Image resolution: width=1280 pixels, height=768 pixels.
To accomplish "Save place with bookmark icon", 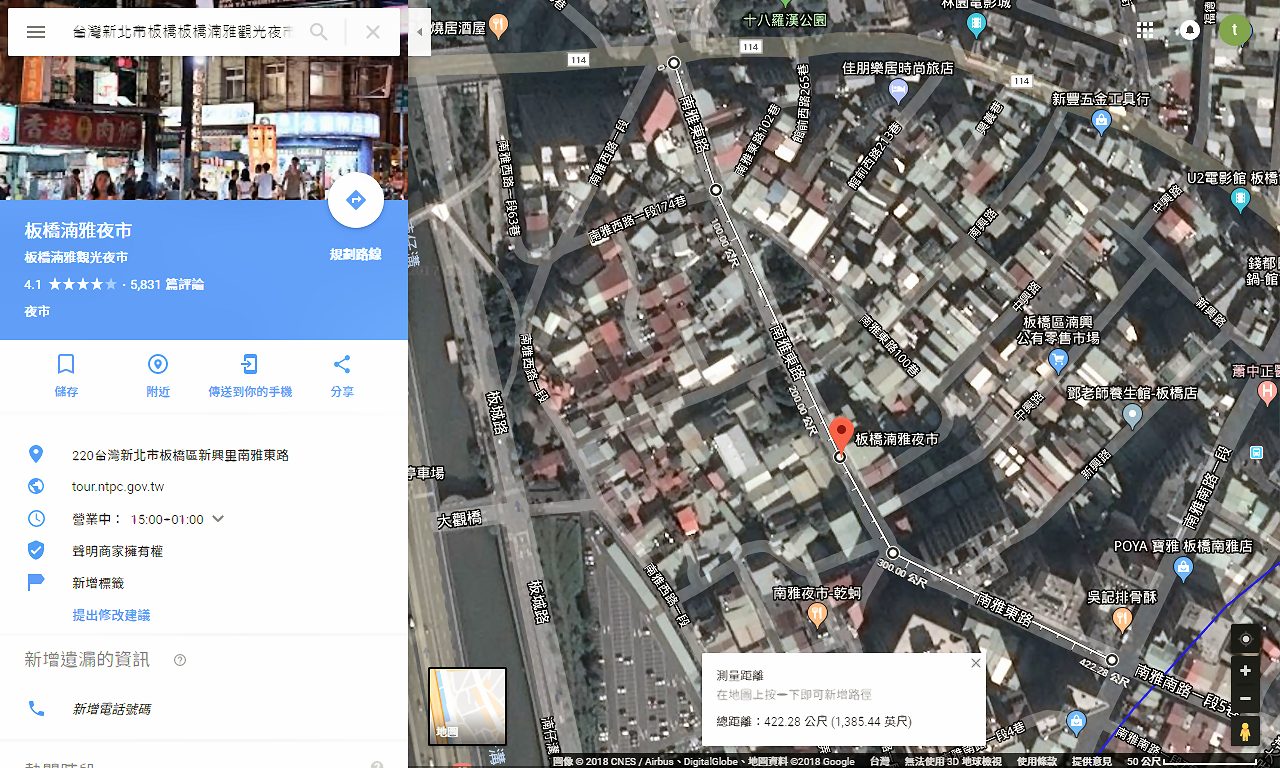I will 66,364.
